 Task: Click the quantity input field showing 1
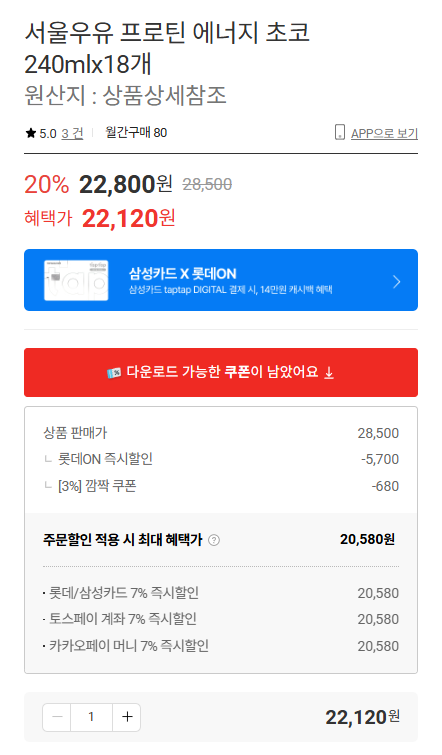91,717
